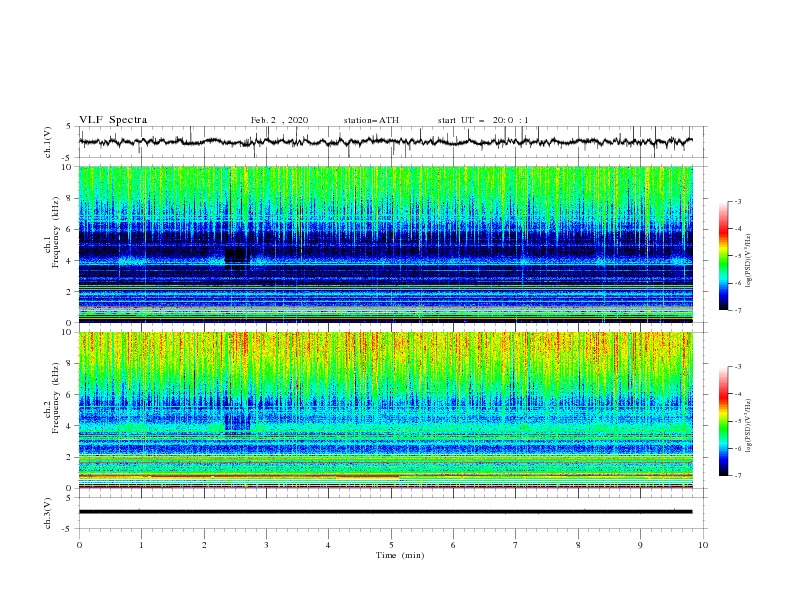Click the ch.1 voltage waveform trace
This screenshot has width=792, height=612.
click(x=385, y=142)
